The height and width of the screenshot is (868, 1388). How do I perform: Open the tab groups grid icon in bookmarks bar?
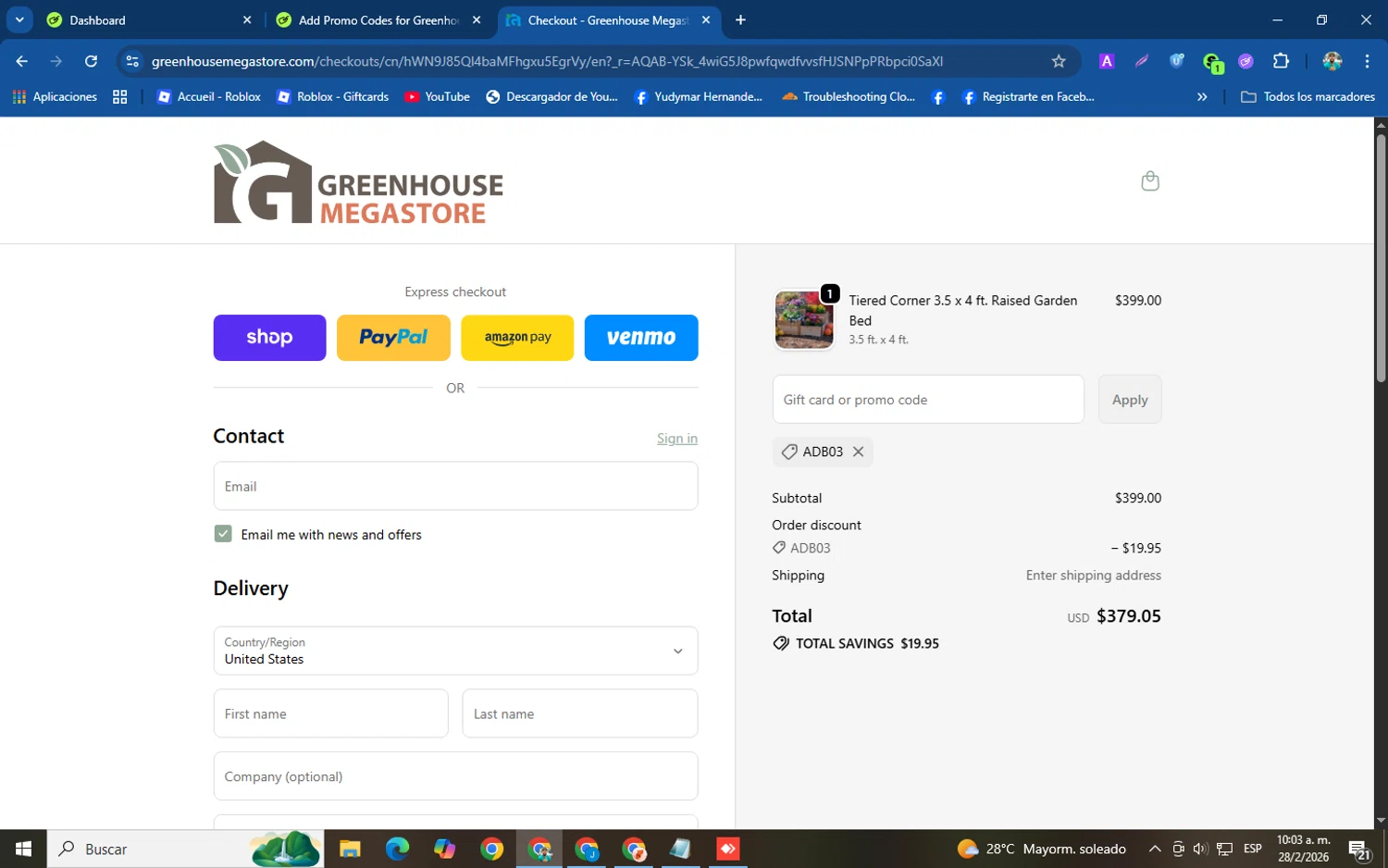pos(119,96)
